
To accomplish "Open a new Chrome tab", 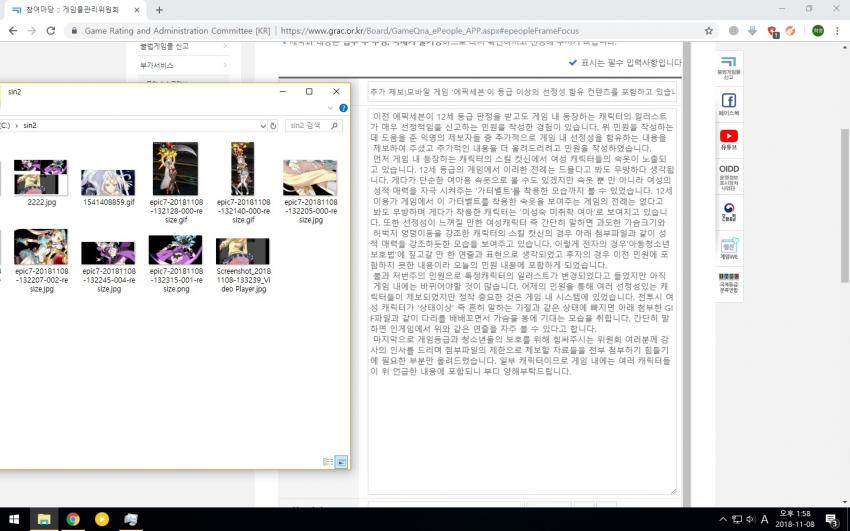I will tap(159, 10).
